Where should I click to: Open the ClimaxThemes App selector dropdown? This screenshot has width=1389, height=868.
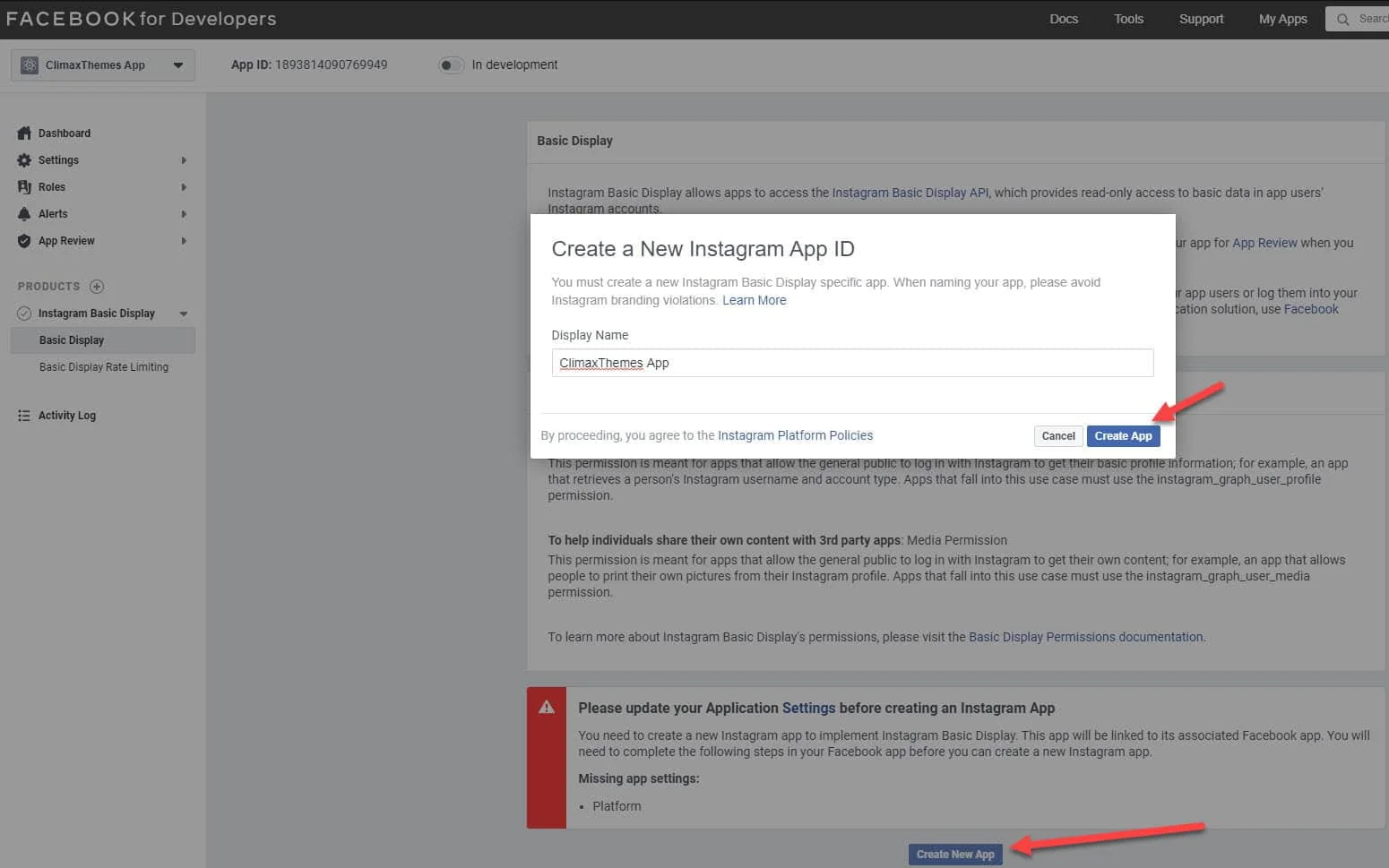pyautogui.click(x=103, y=65)
